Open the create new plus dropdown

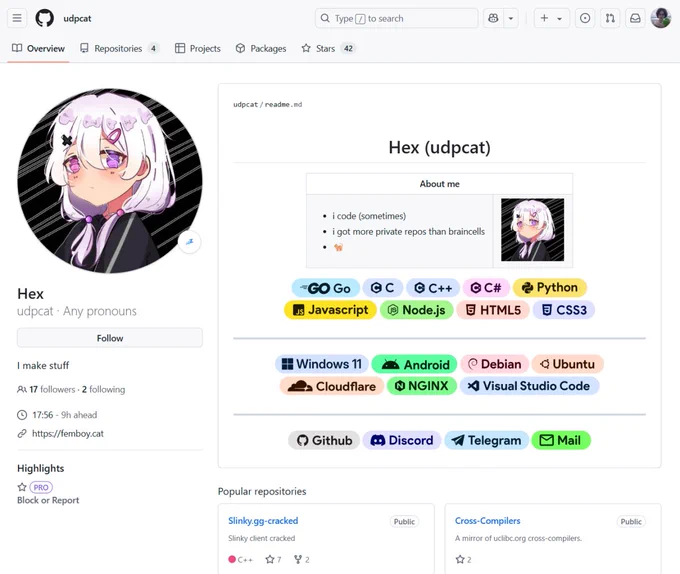click(x=551, y=18)
